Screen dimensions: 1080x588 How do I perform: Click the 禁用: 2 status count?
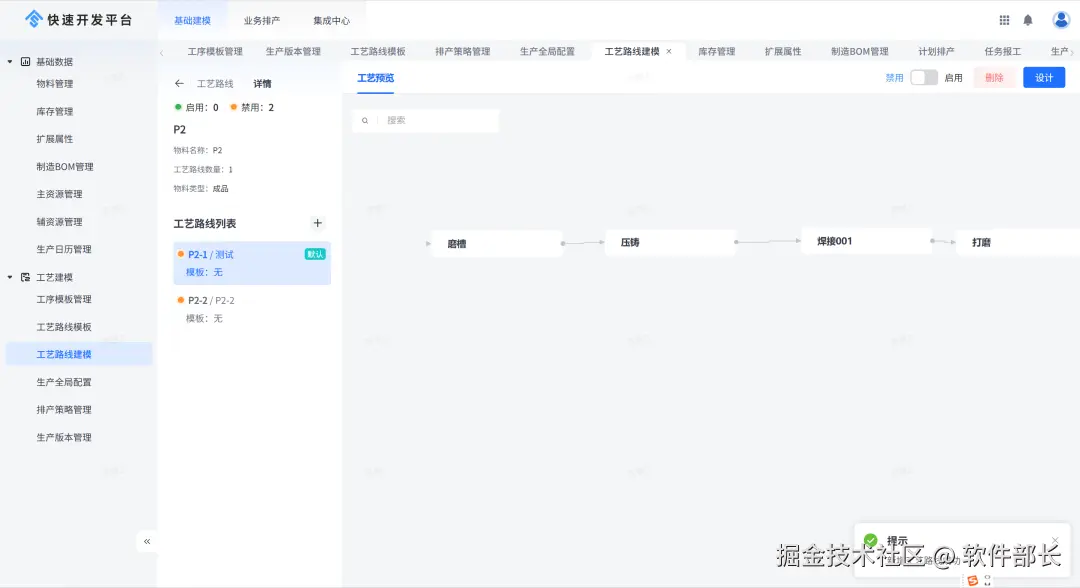pyautogui.click(x=252, y=107)
